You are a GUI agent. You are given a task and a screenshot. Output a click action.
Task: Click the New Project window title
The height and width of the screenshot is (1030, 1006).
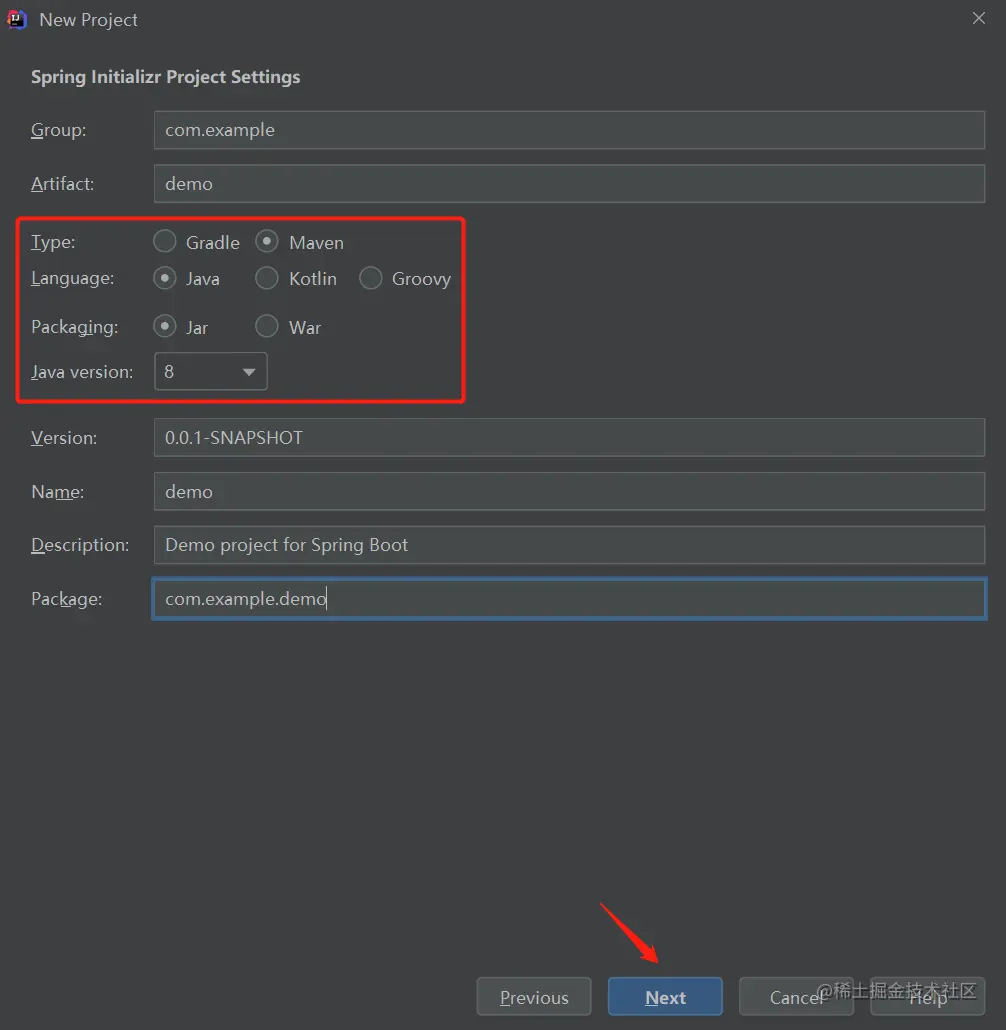(88, 20)
